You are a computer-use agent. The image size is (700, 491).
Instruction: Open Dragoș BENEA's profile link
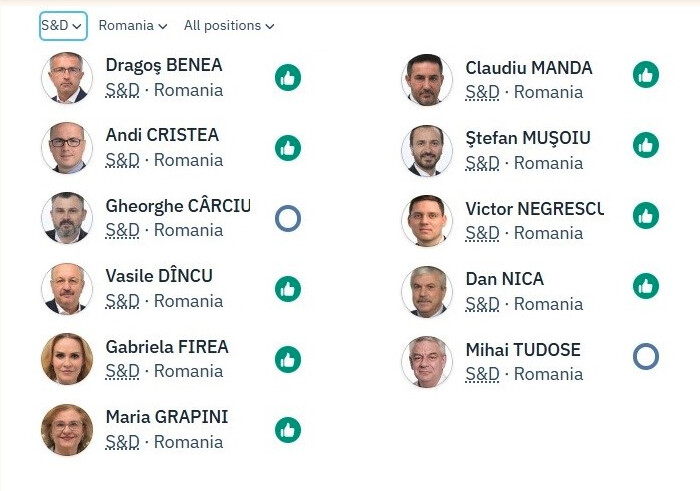[x=164, y=65]
